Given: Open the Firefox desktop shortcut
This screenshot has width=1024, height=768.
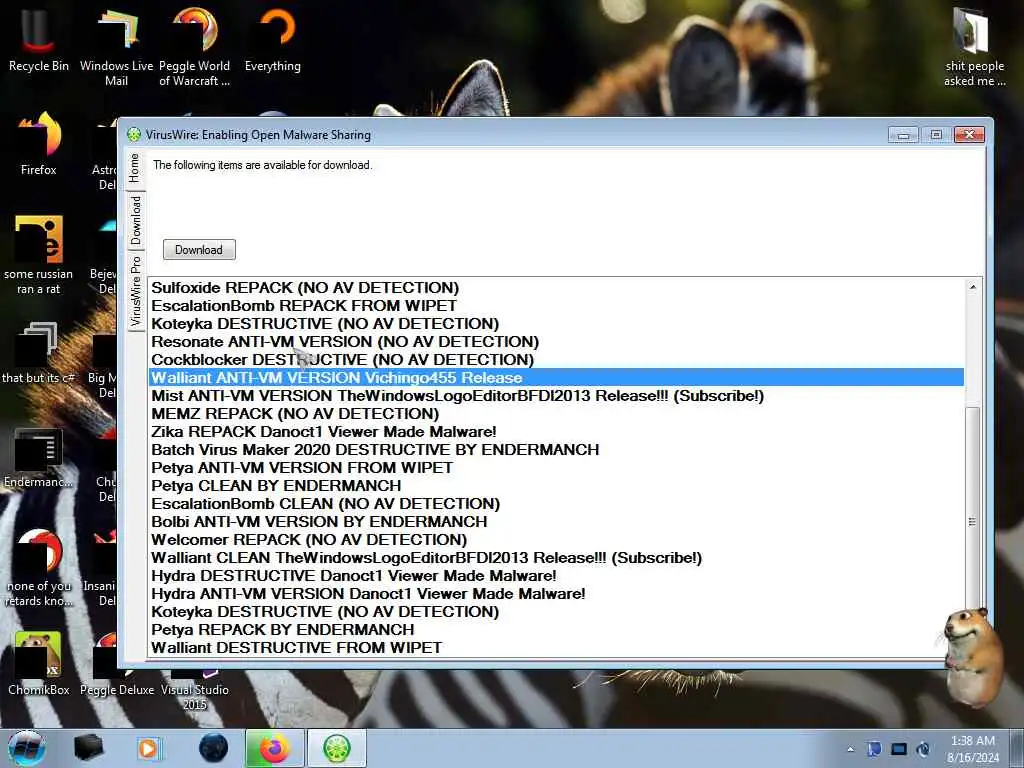Looking at the screenshot, I should coord(39,144).
